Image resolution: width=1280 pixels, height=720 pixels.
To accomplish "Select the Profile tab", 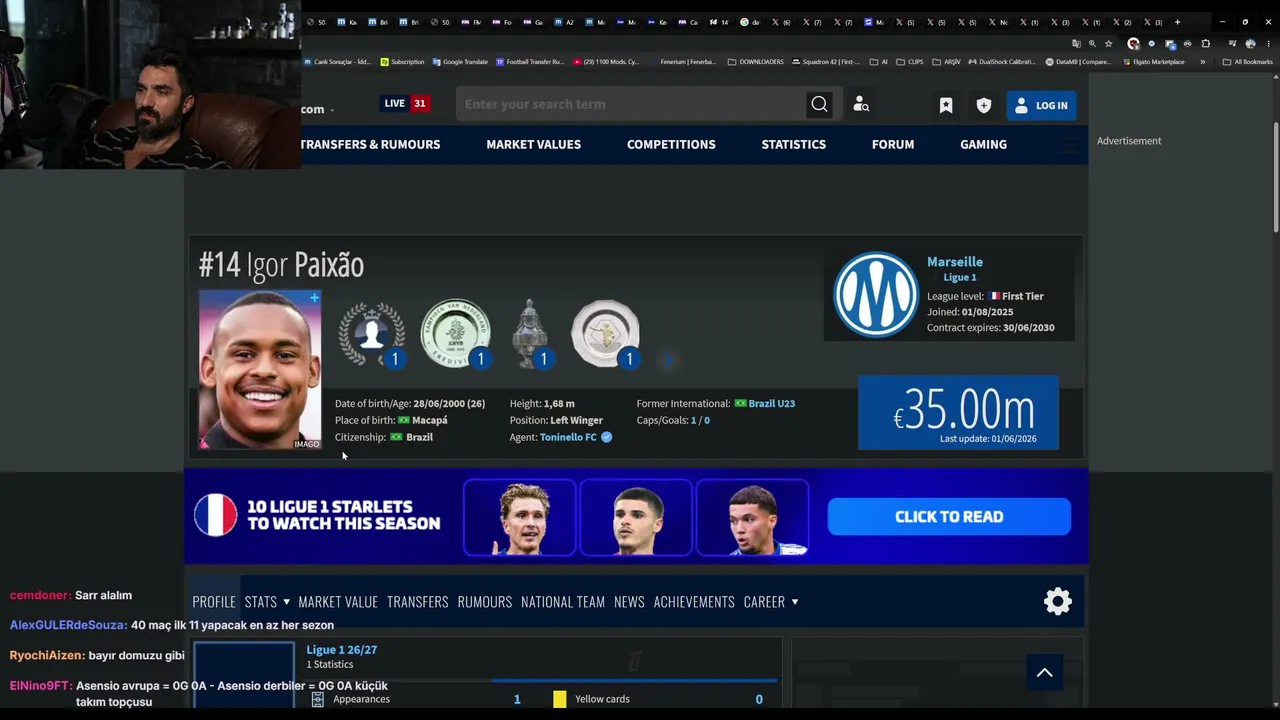I will [x=214, y=602].
